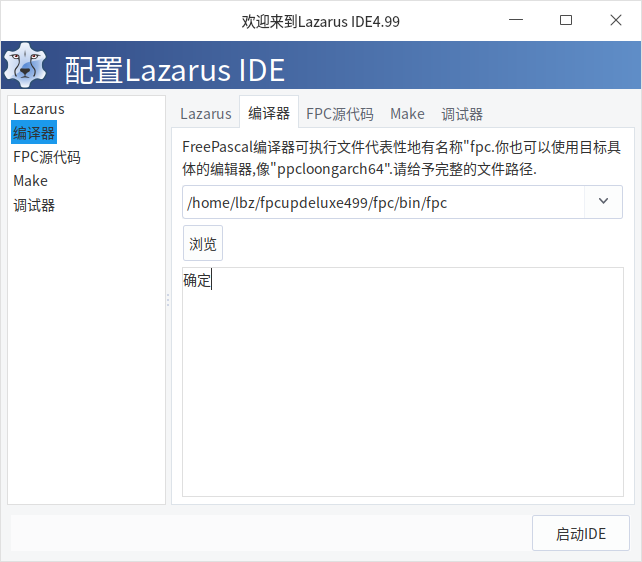Select FPC源代码 in the left list
The image size is (642, 562).
47,157
